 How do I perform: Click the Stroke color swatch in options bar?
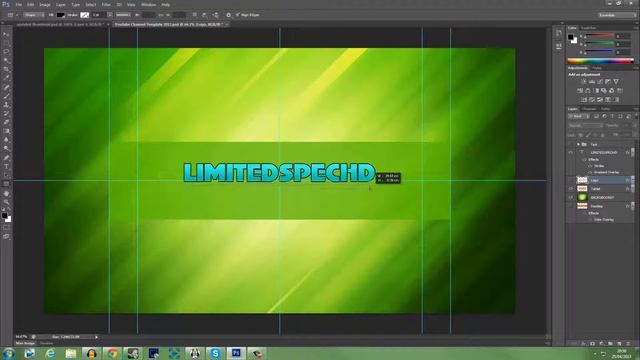[84, 15]
